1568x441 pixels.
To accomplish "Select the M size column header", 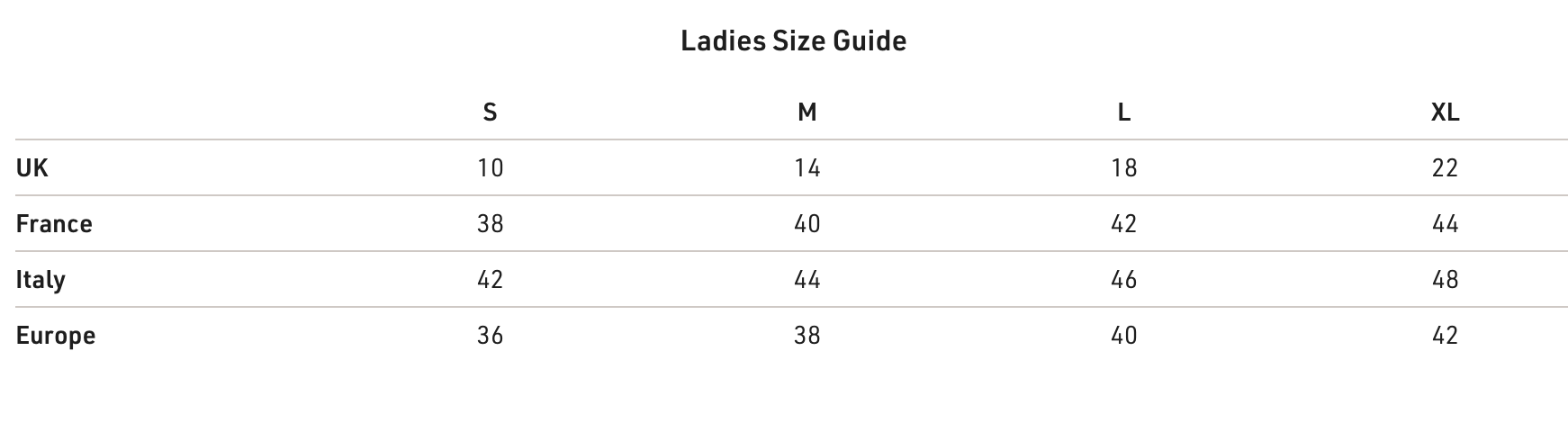I will click(807, 112).
